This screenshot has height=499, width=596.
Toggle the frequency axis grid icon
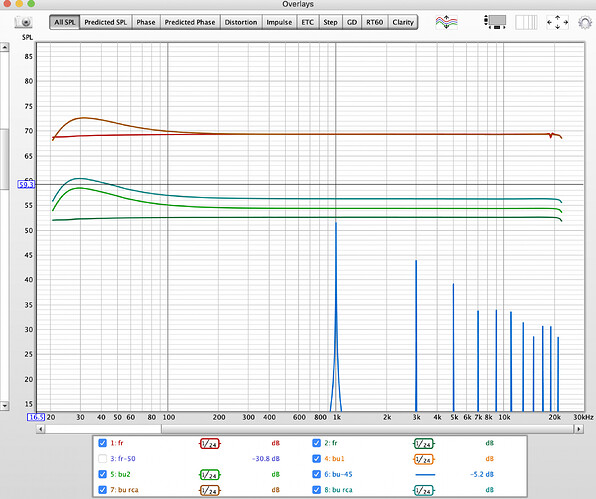(x=526, y=22)
